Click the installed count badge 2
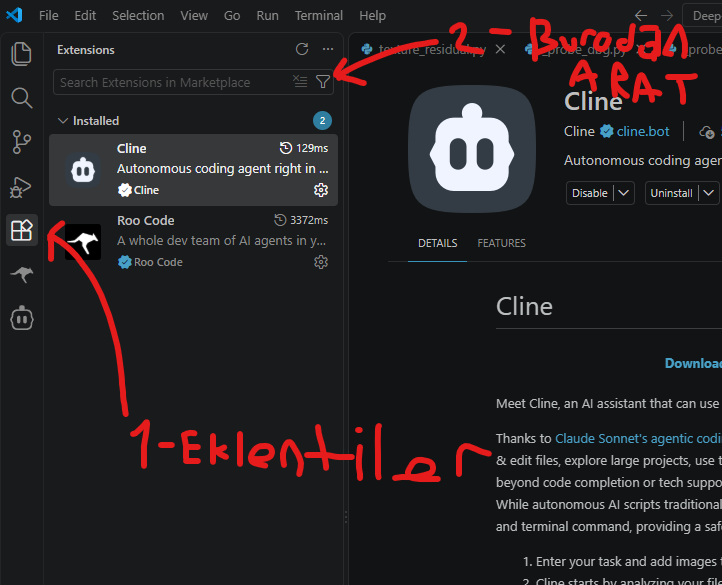722x585 pixels. pos(322,121)
